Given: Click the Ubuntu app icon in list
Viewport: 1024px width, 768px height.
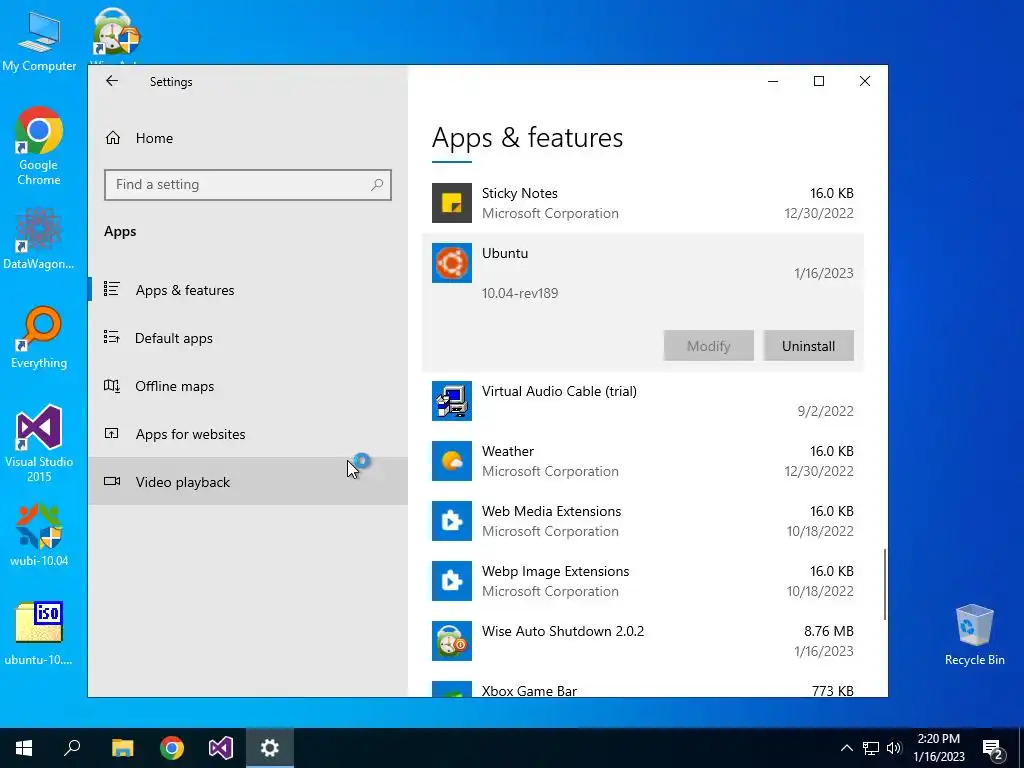Looking at the screenshot, I should (452, 263).
